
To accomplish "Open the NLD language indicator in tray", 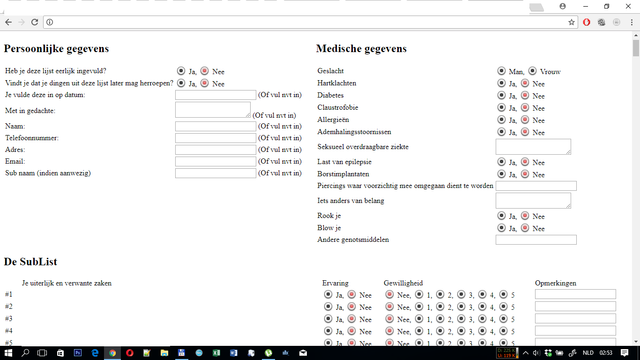I will [x=588, y=353].
